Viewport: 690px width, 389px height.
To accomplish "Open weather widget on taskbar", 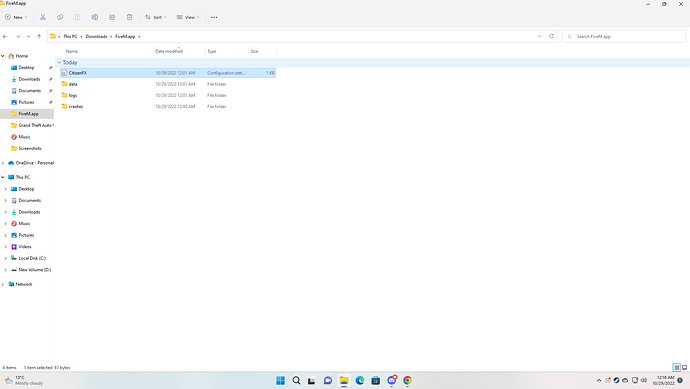I will click(x=24, y=381).
